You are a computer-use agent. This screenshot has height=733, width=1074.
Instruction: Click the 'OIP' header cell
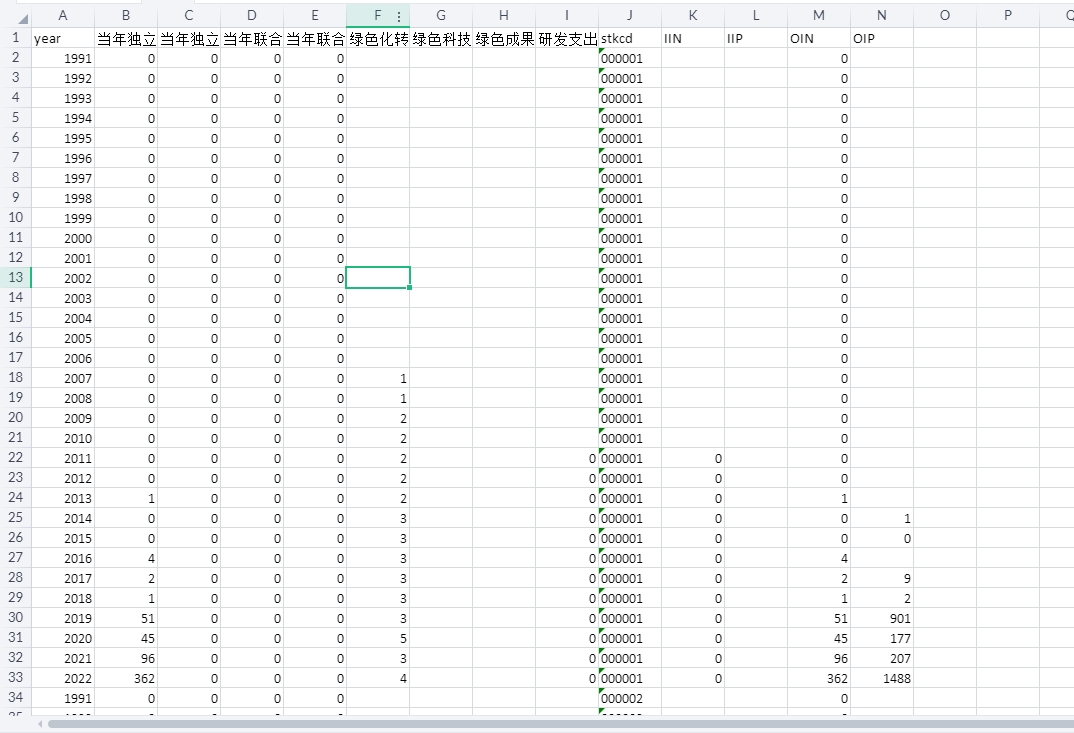coord(882,38)
